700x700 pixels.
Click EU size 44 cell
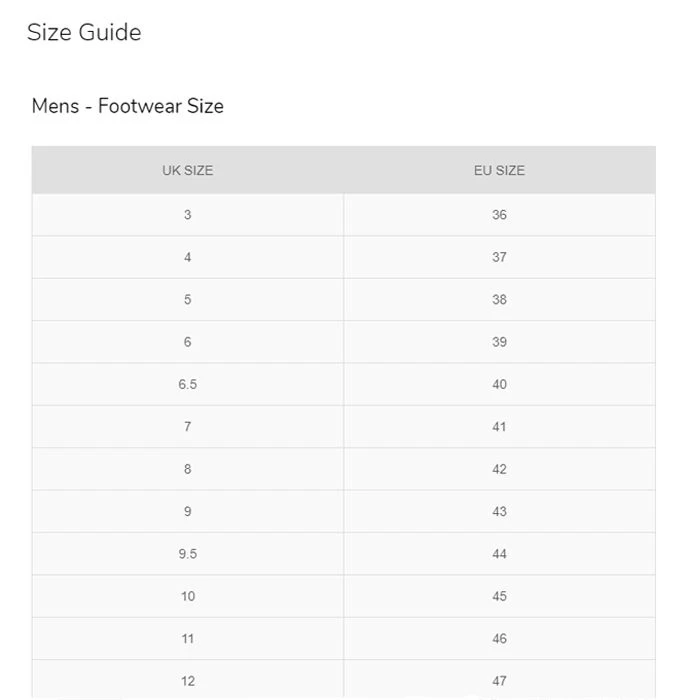(x=499, y=554)
